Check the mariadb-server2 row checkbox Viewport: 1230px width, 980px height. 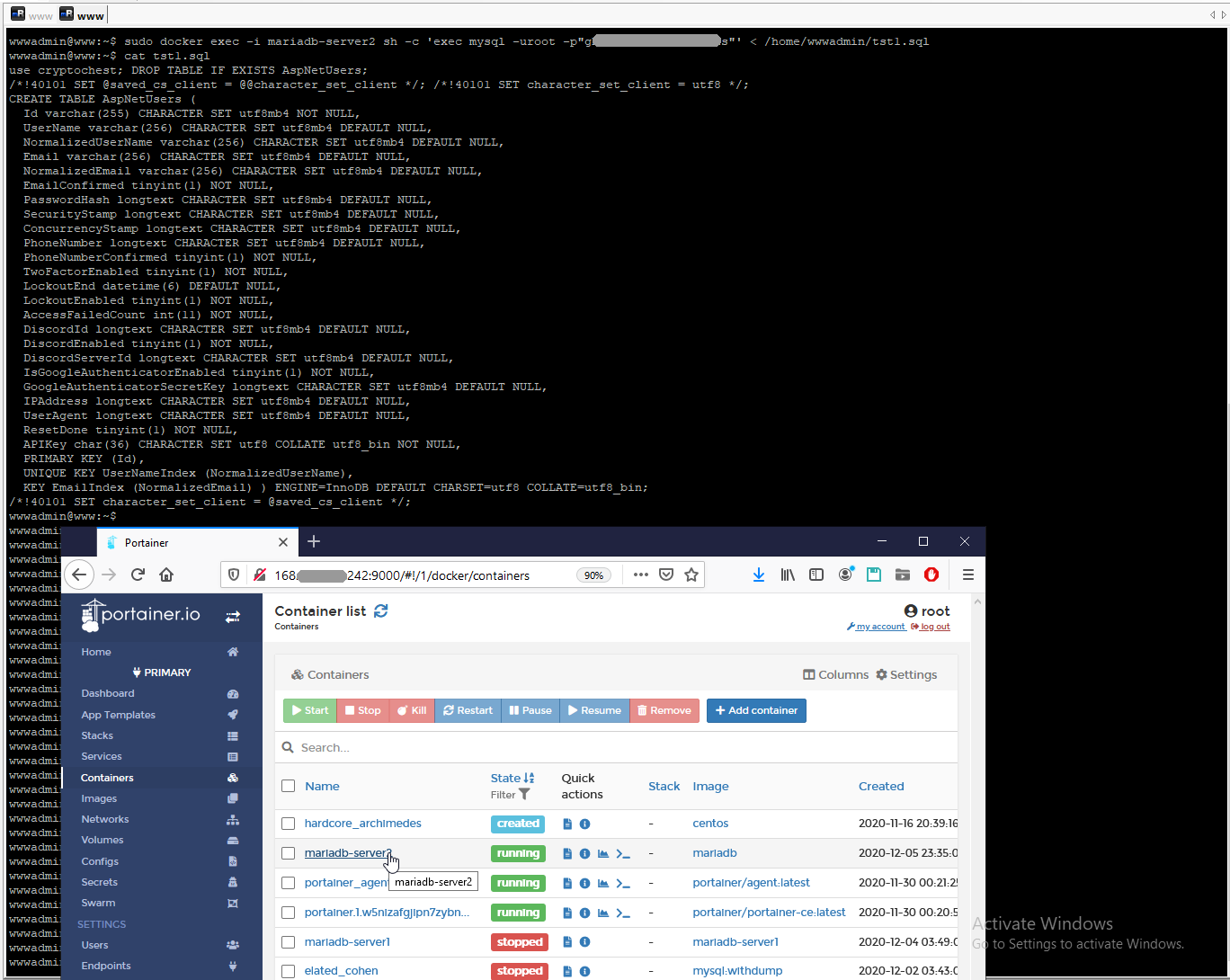[289, 853]
